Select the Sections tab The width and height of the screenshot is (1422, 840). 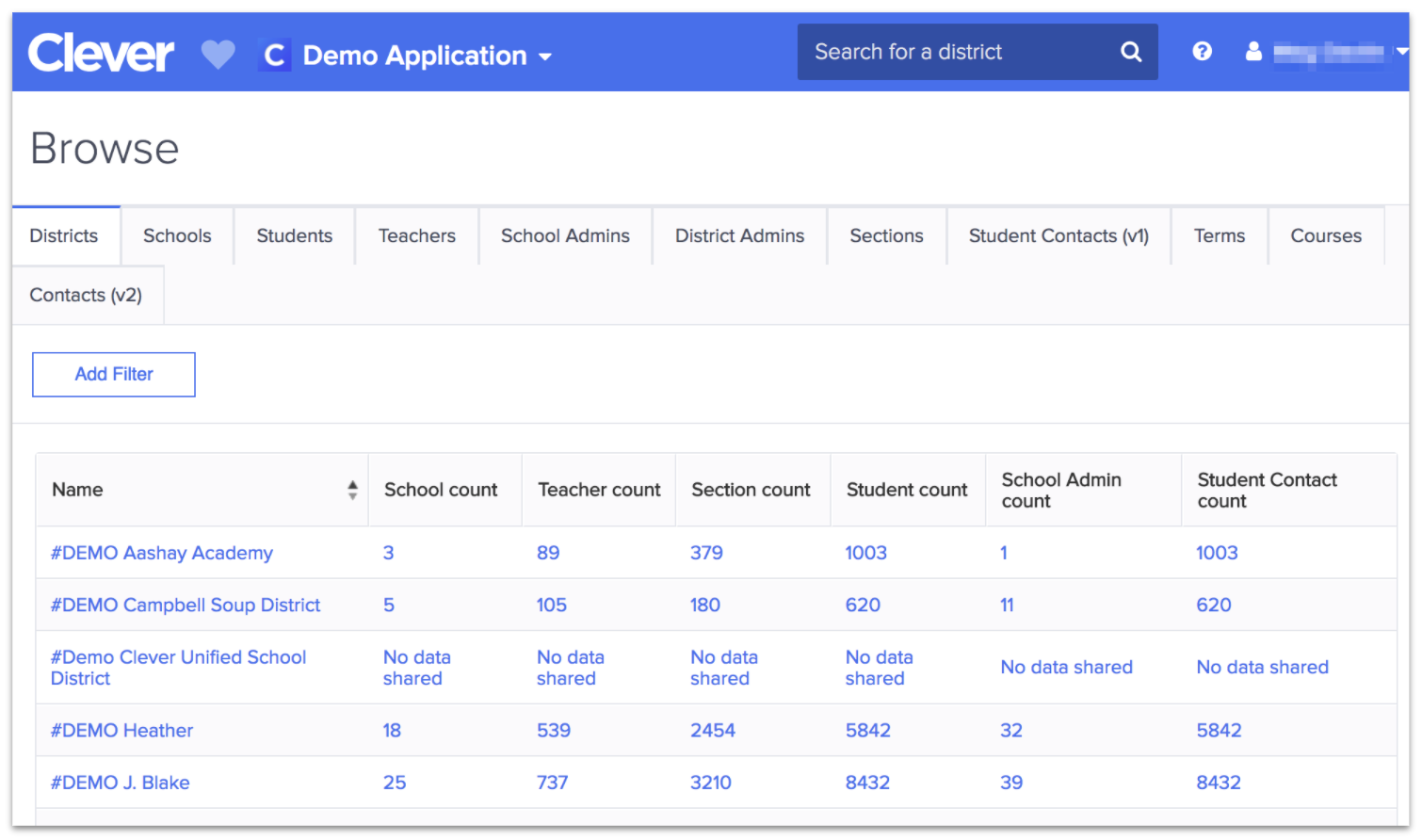pyautogui.click(x=885, y=235)
